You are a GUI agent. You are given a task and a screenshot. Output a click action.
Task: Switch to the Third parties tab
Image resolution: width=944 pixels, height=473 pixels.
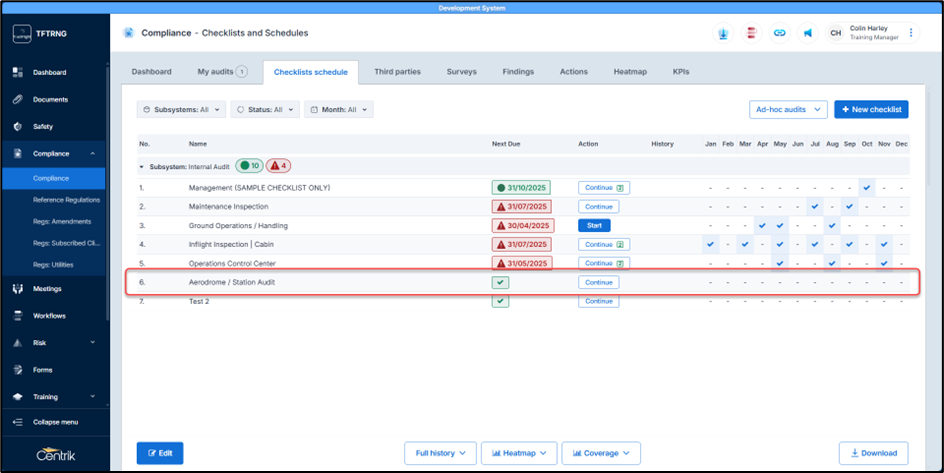pos(397,72)
